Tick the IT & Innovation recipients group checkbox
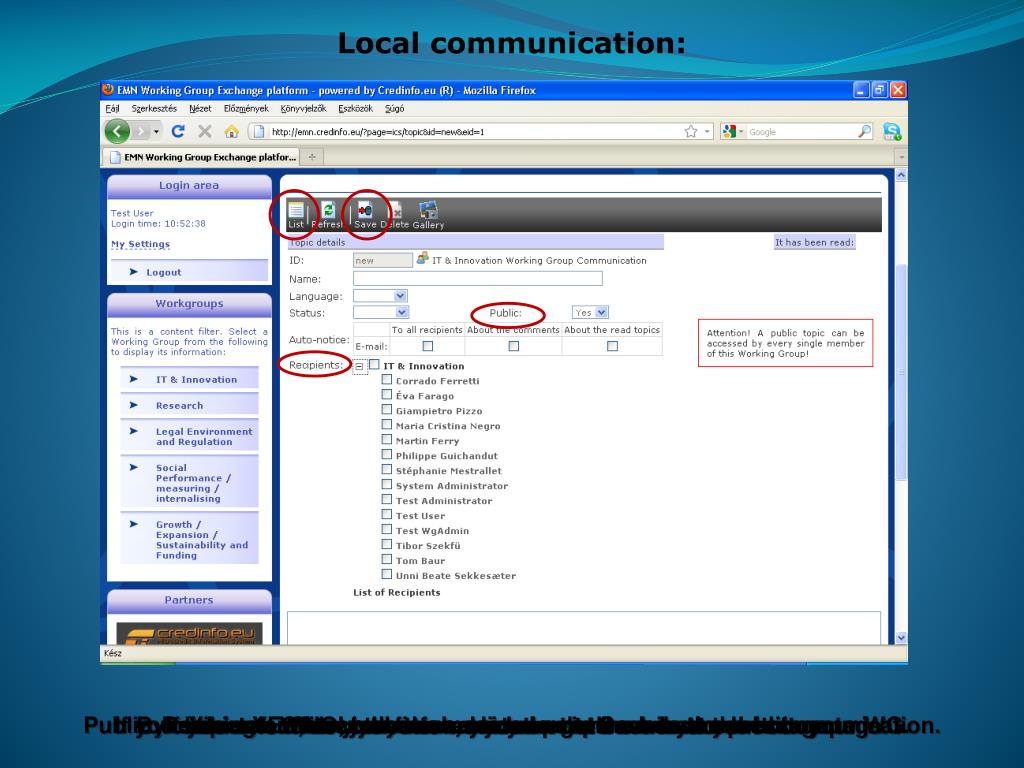Viewport: 1024px width, 768px height. click(374, 364)
